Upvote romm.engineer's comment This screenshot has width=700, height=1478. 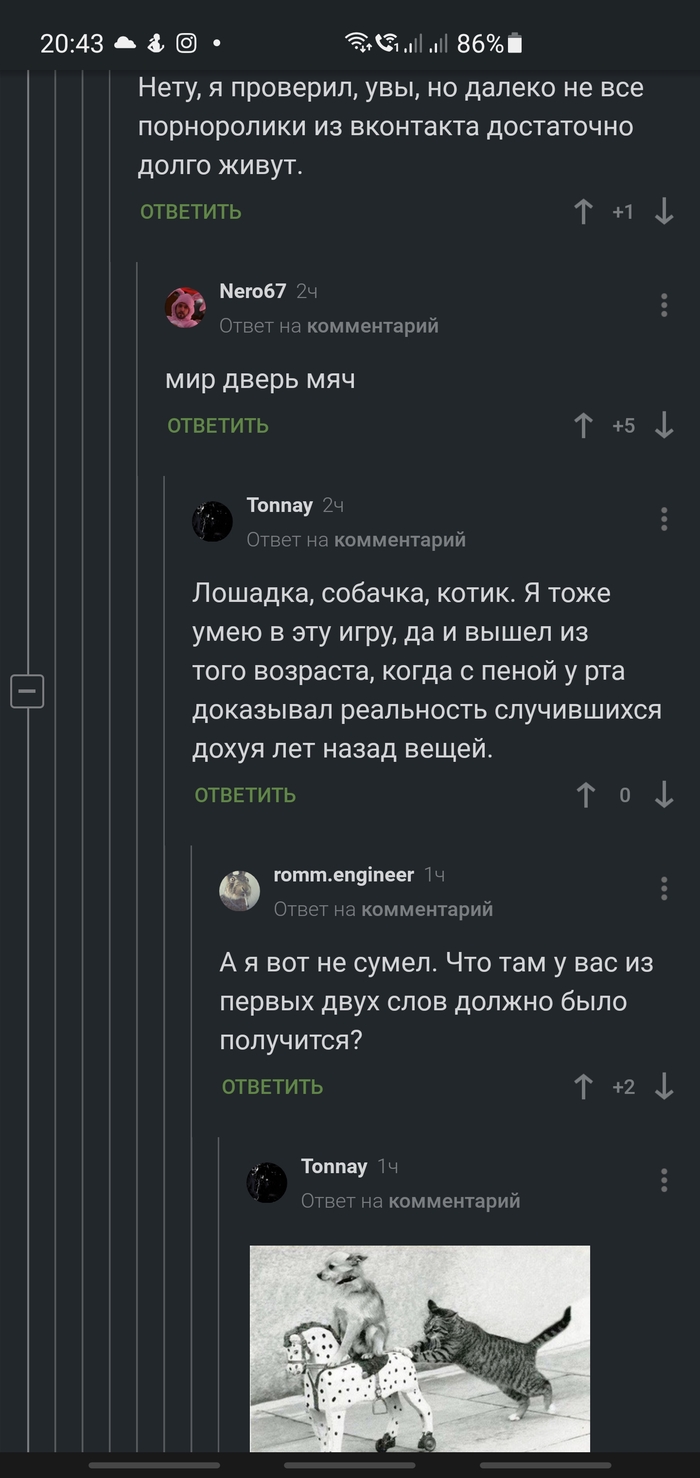[x=584, y=1087]
